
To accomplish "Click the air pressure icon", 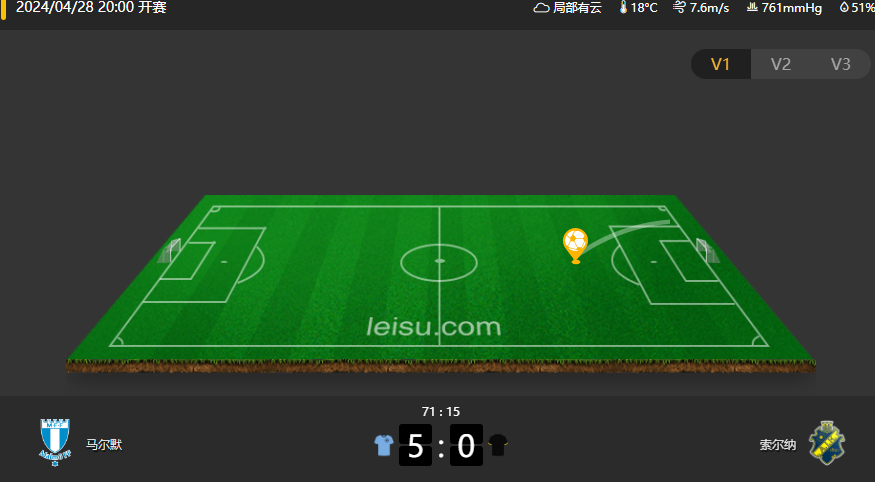I will point(752,7).
